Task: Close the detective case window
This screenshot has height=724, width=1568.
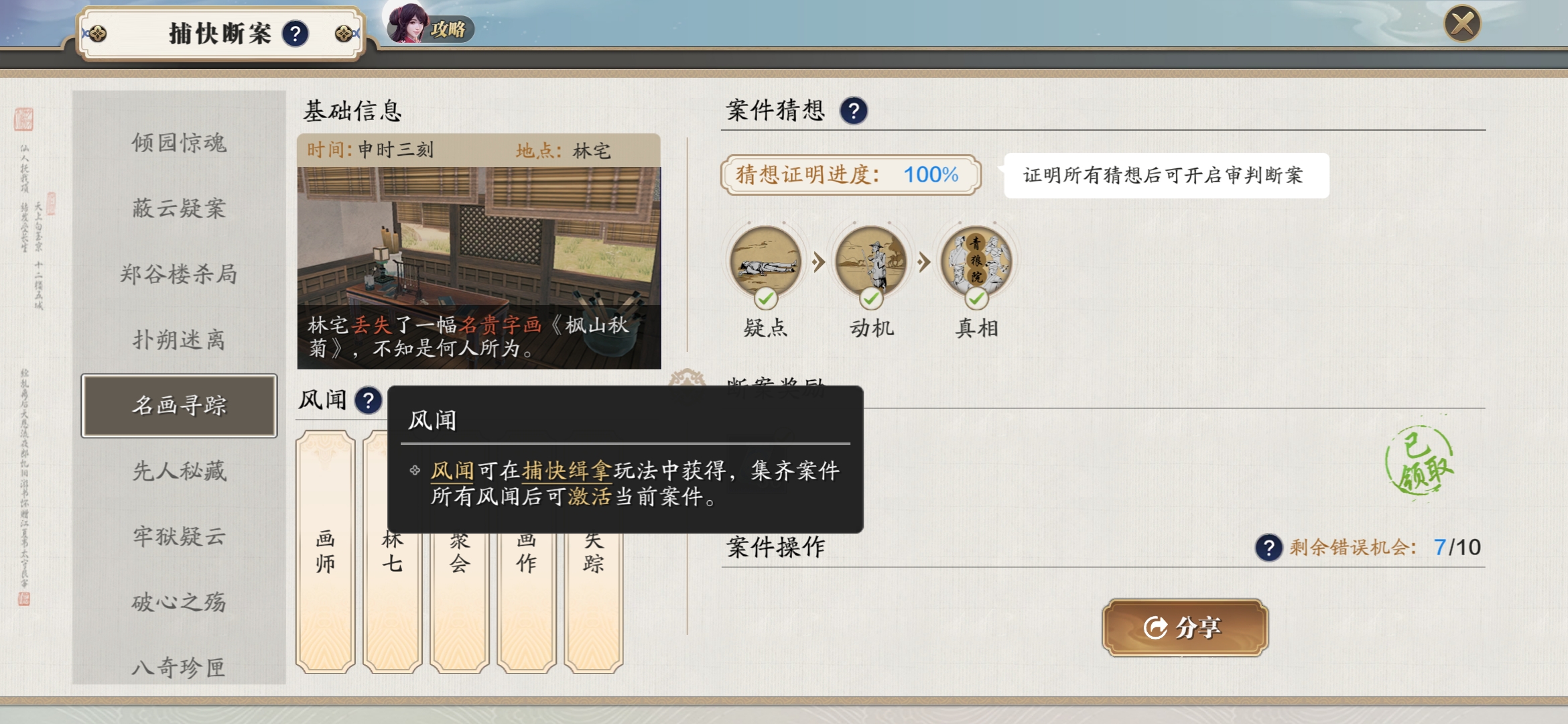Action: click(1462, 24)
